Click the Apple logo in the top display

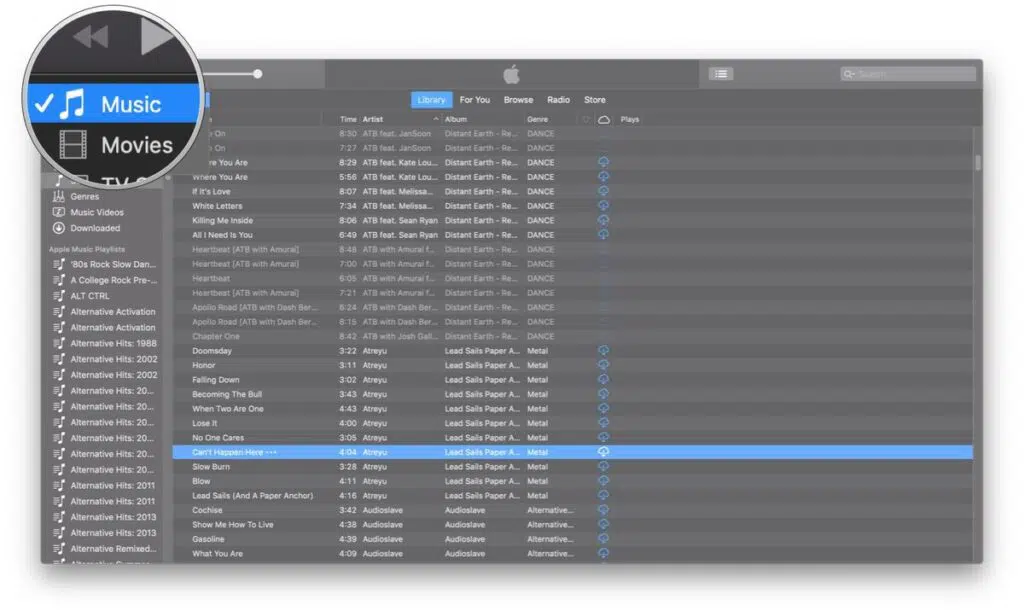[x=511, y=74]
